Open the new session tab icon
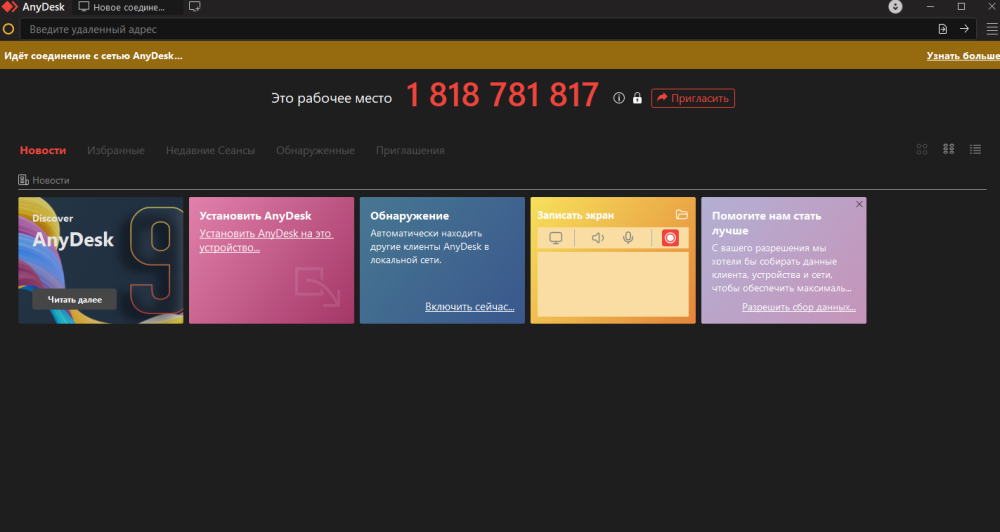 (195, 7)
